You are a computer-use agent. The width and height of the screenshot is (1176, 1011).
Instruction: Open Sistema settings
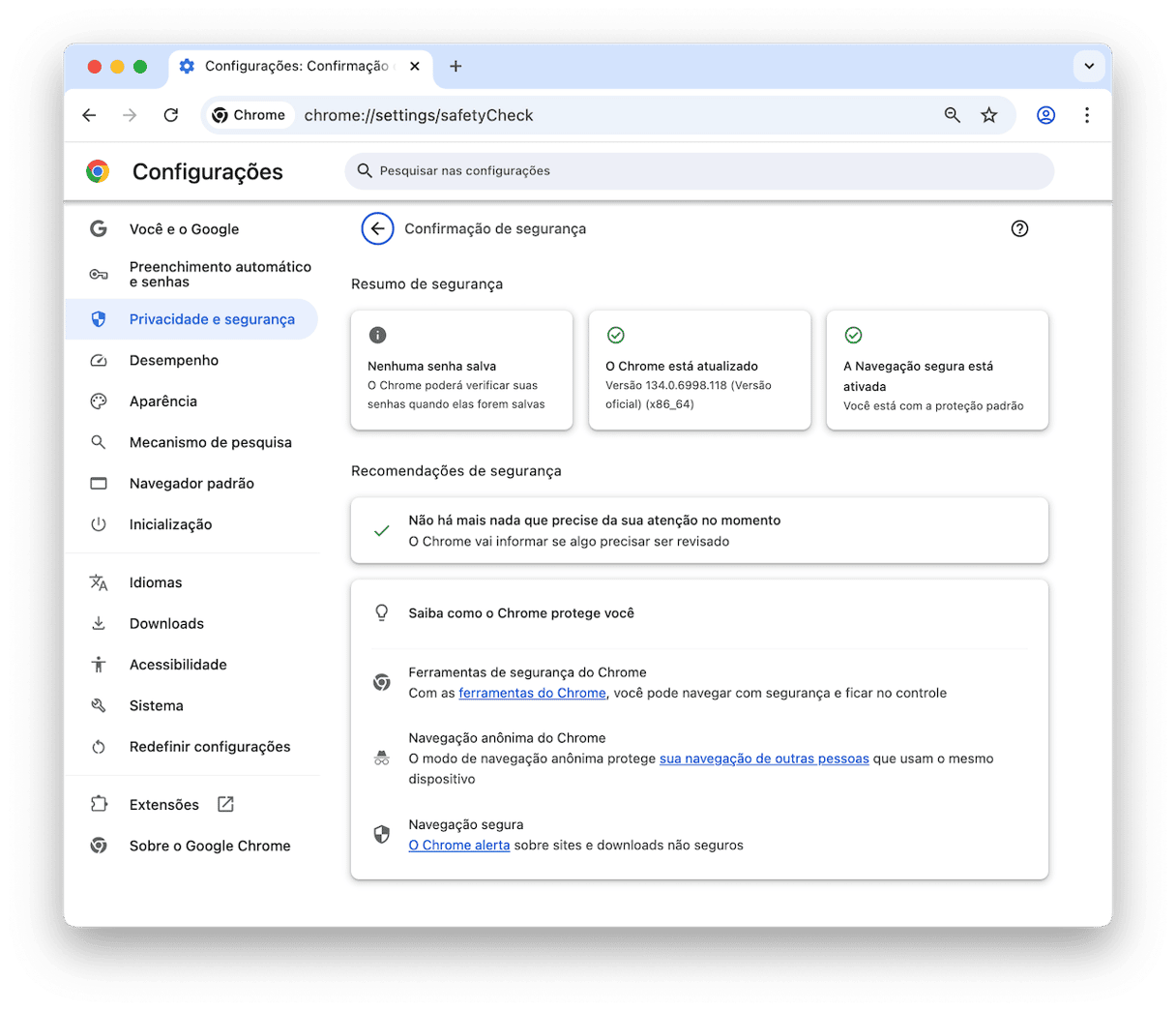coord(191,706)
